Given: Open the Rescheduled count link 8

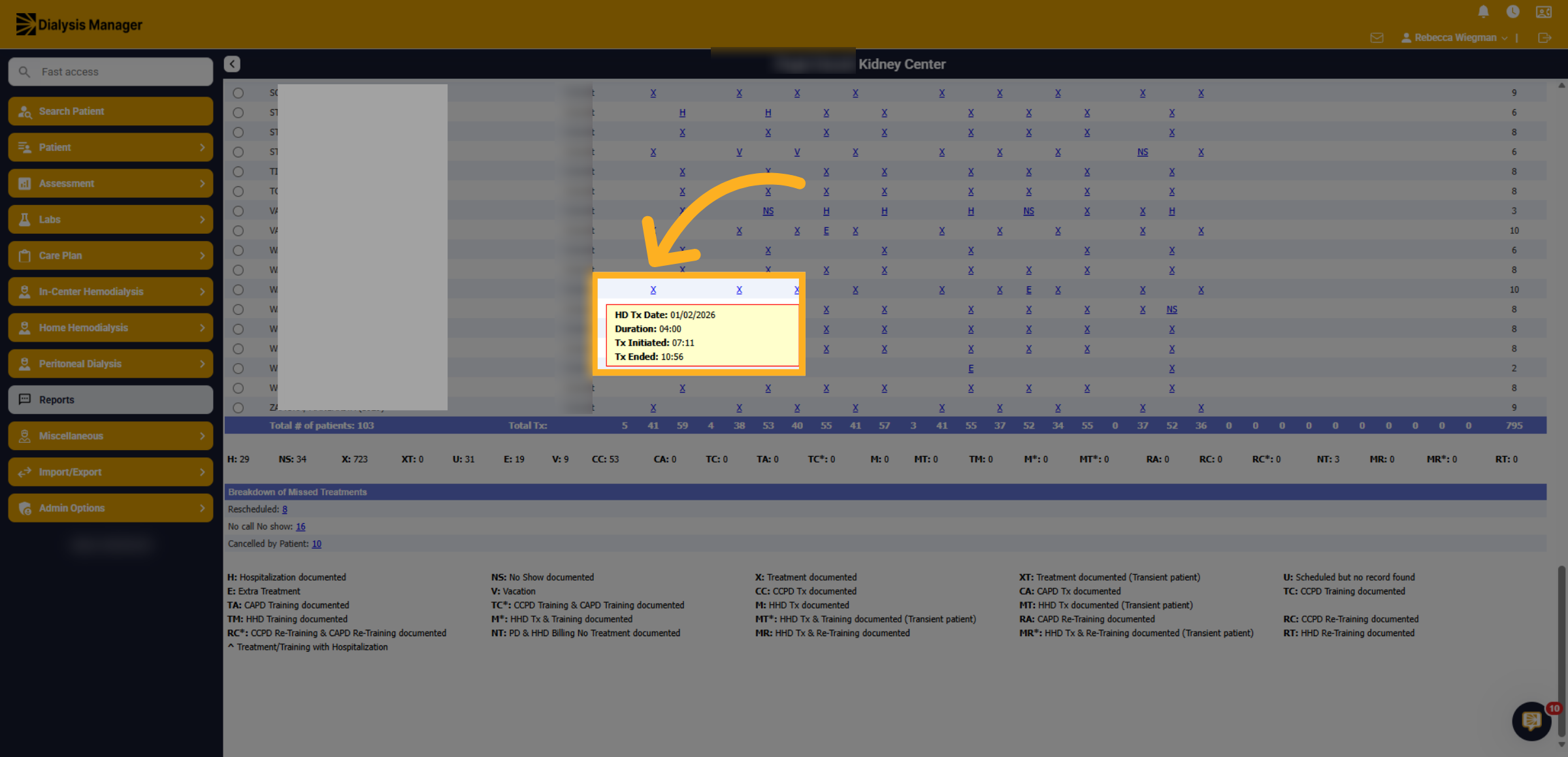Looking at the screenshot, I should coord(285,509).
